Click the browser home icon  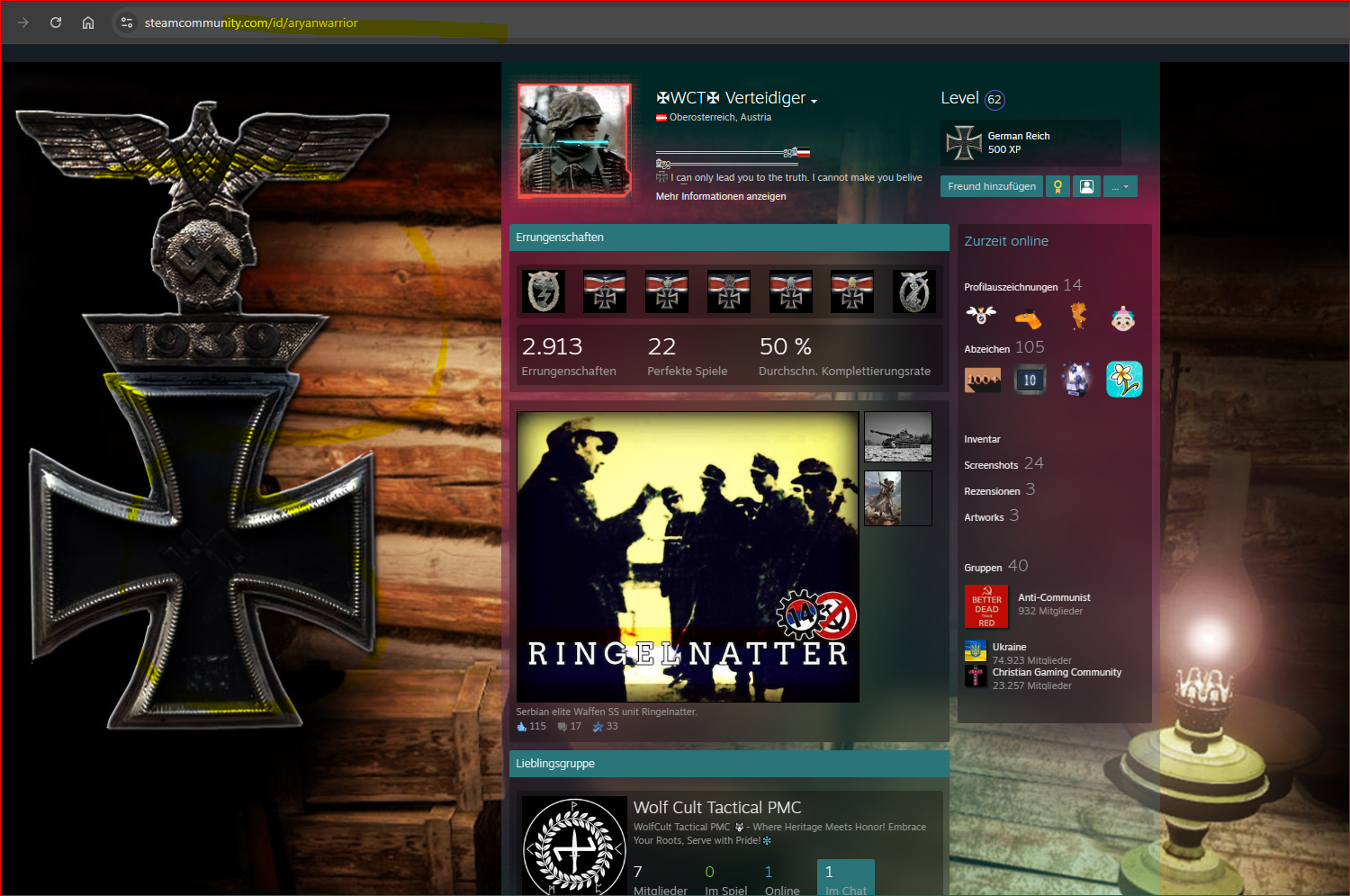(88, 22)
